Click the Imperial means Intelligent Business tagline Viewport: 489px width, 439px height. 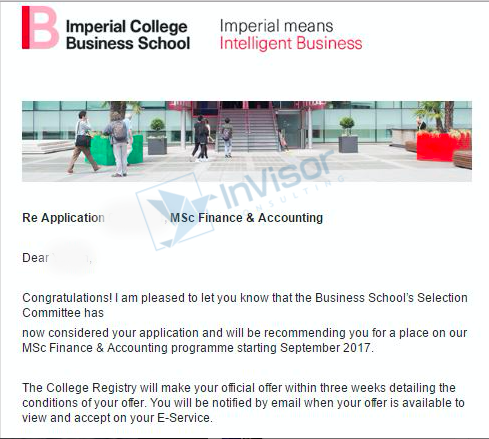coord(291,35)
